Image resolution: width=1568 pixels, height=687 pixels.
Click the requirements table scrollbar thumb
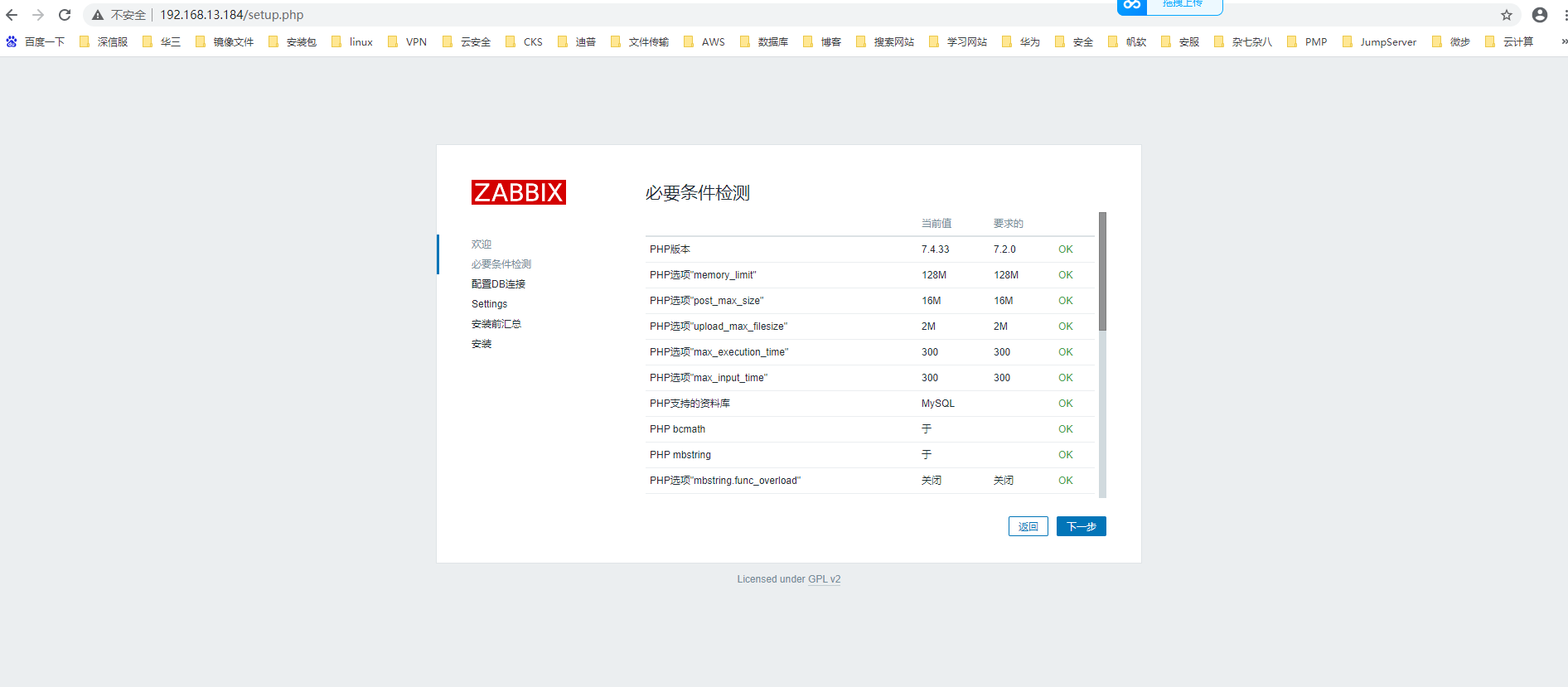(1102, 272)
